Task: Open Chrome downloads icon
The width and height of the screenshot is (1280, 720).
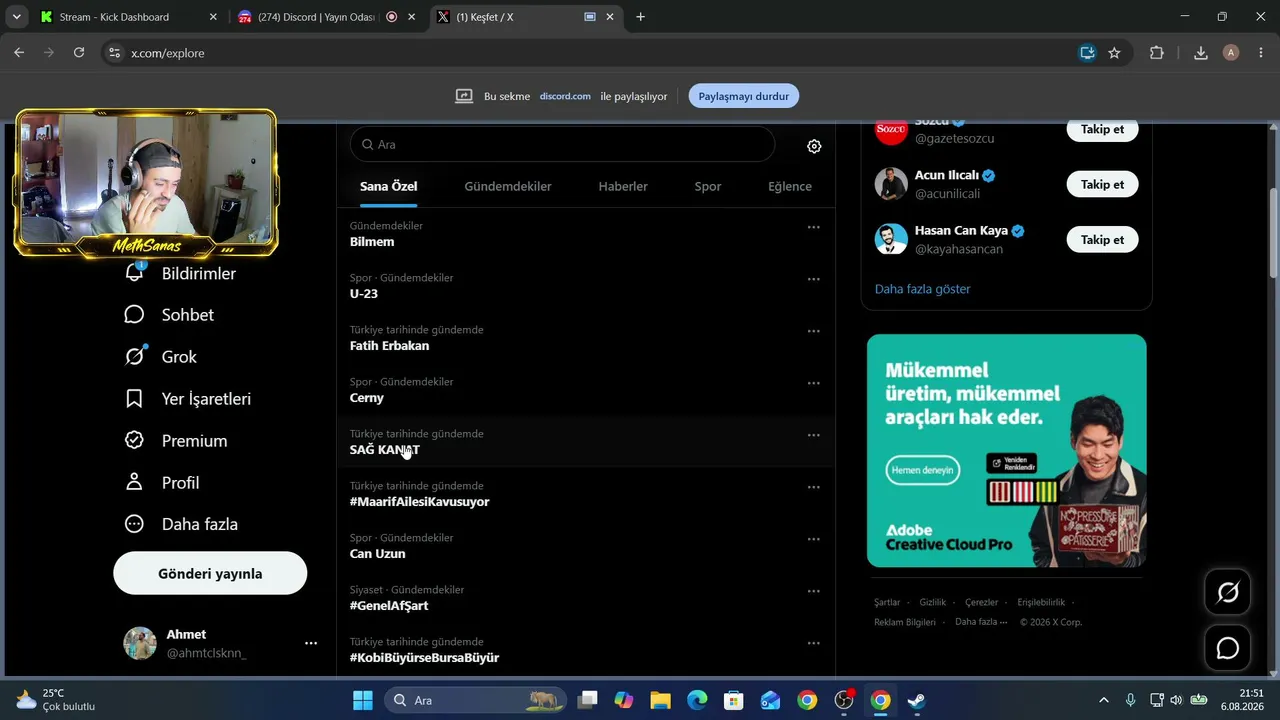Action: click(x=1201, y=53)
